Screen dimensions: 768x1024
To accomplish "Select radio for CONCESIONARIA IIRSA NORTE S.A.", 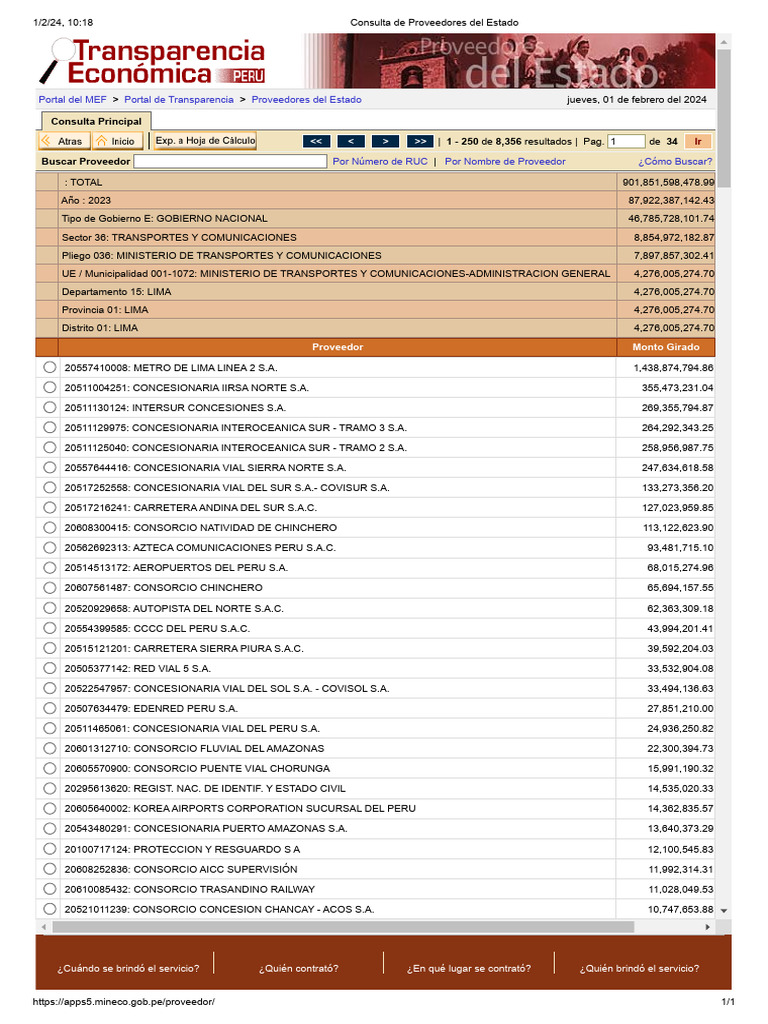I will (50, 387).
